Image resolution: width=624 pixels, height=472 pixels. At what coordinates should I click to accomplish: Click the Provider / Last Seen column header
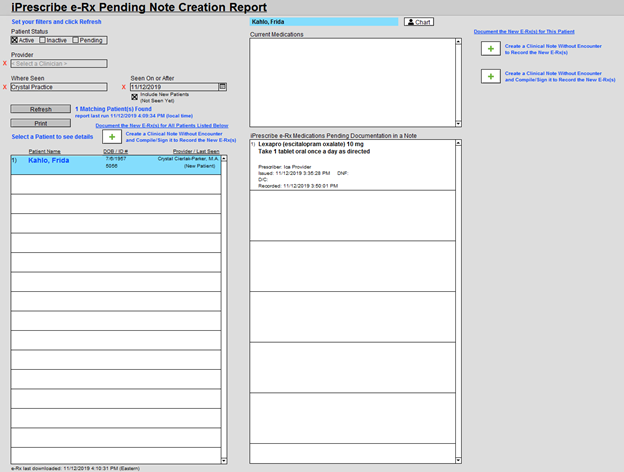tap(196, 151)
